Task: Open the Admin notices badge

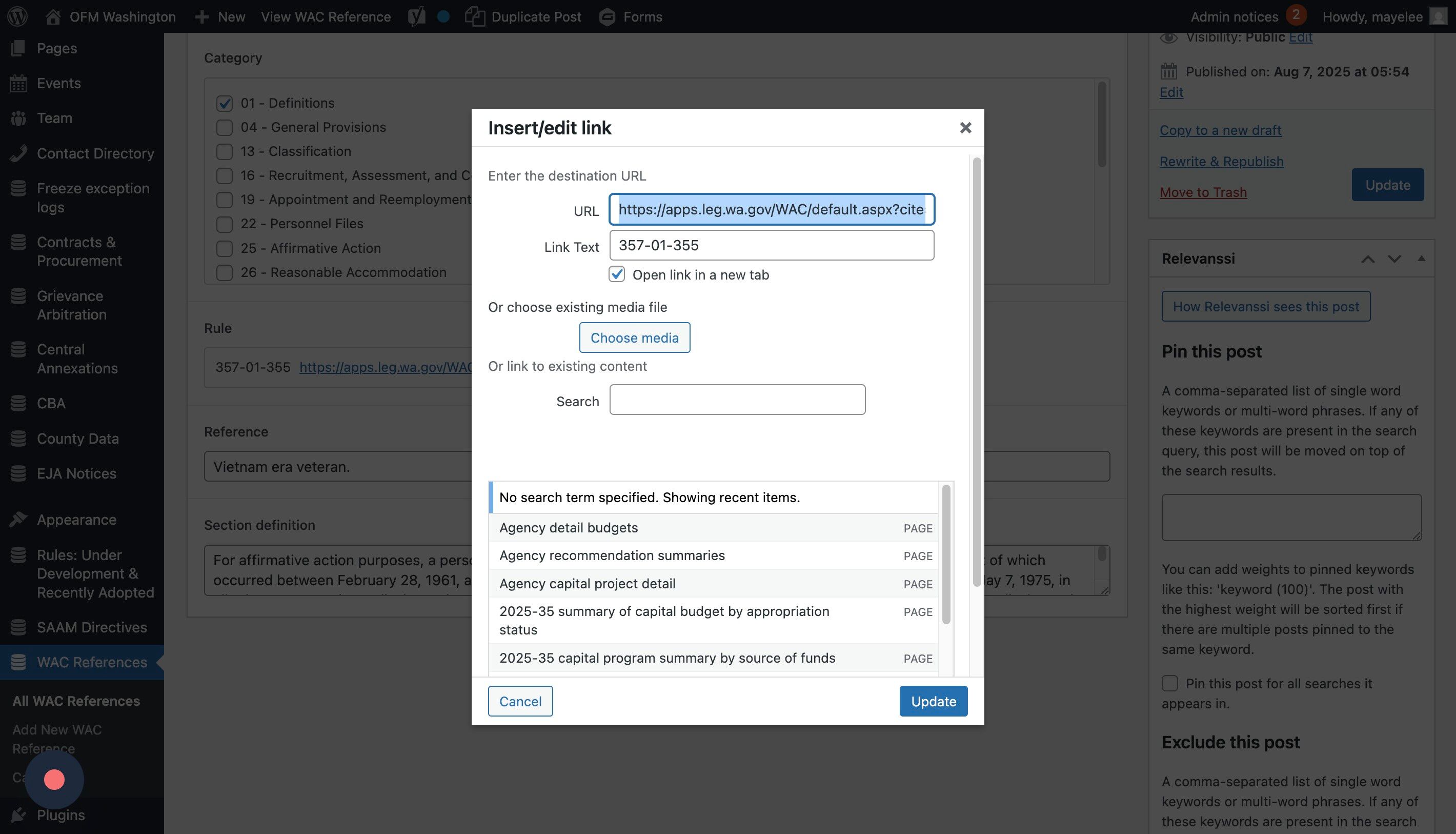Action: click(1296, 15)
